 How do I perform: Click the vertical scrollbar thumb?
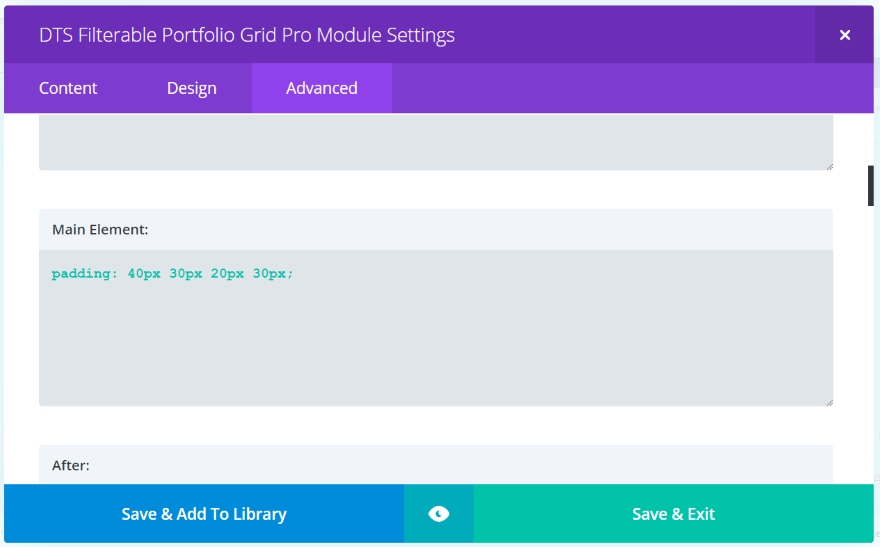pyautogui.click(x=870, y=185)
